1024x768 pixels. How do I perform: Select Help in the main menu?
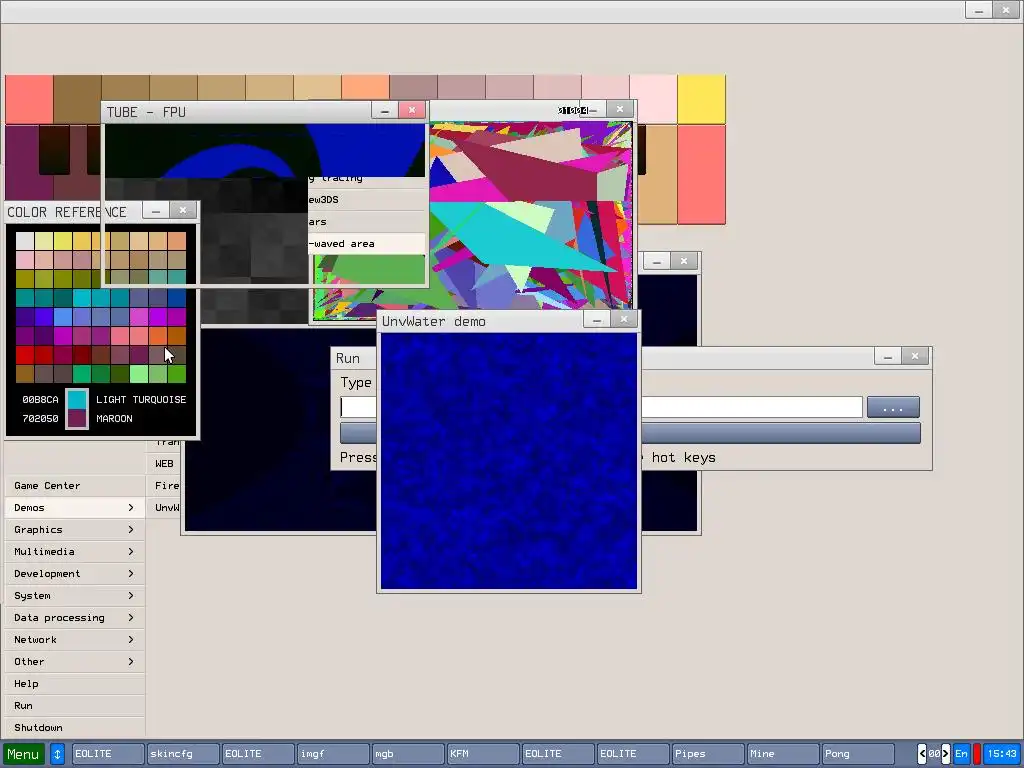point(74,684)
